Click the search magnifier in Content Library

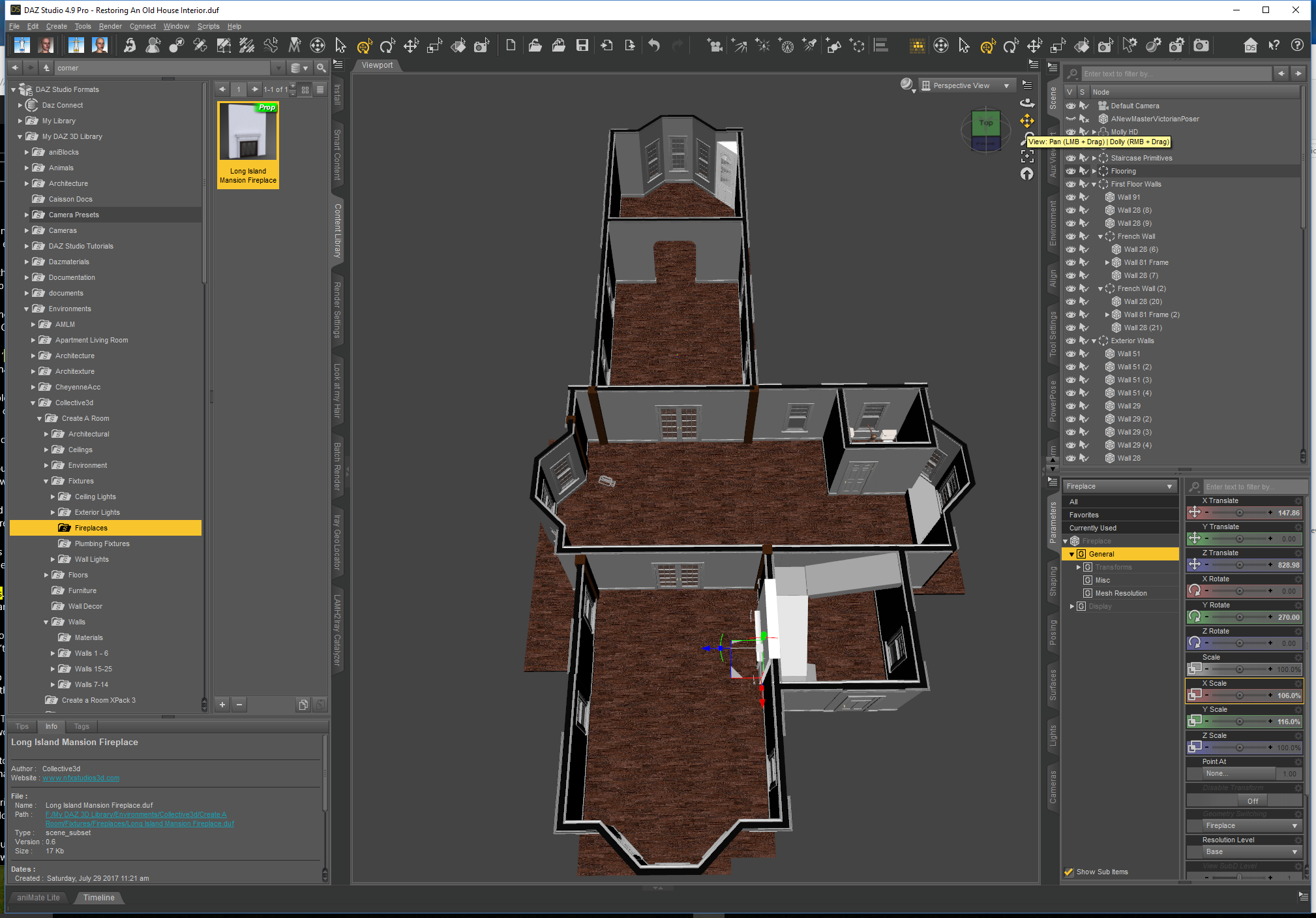(x=321, y=68)
